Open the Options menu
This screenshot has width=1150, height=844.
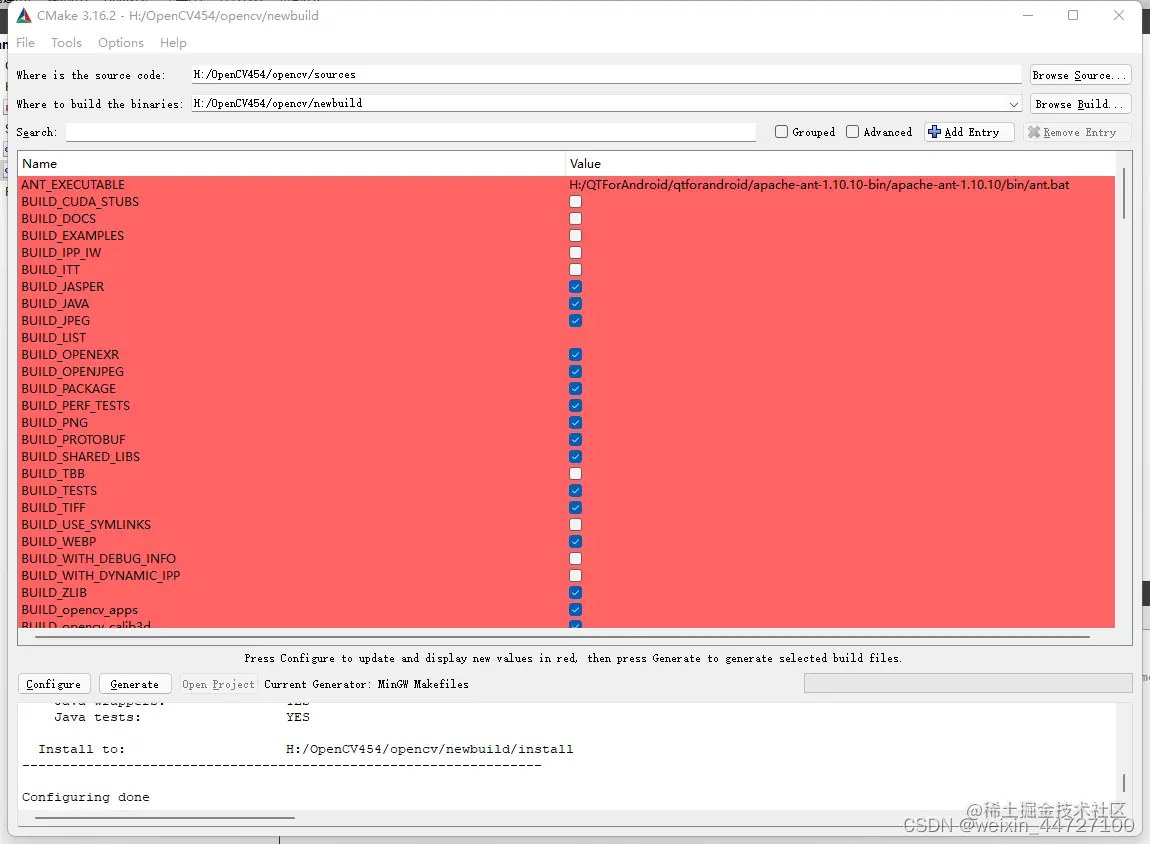click(120, 42)
